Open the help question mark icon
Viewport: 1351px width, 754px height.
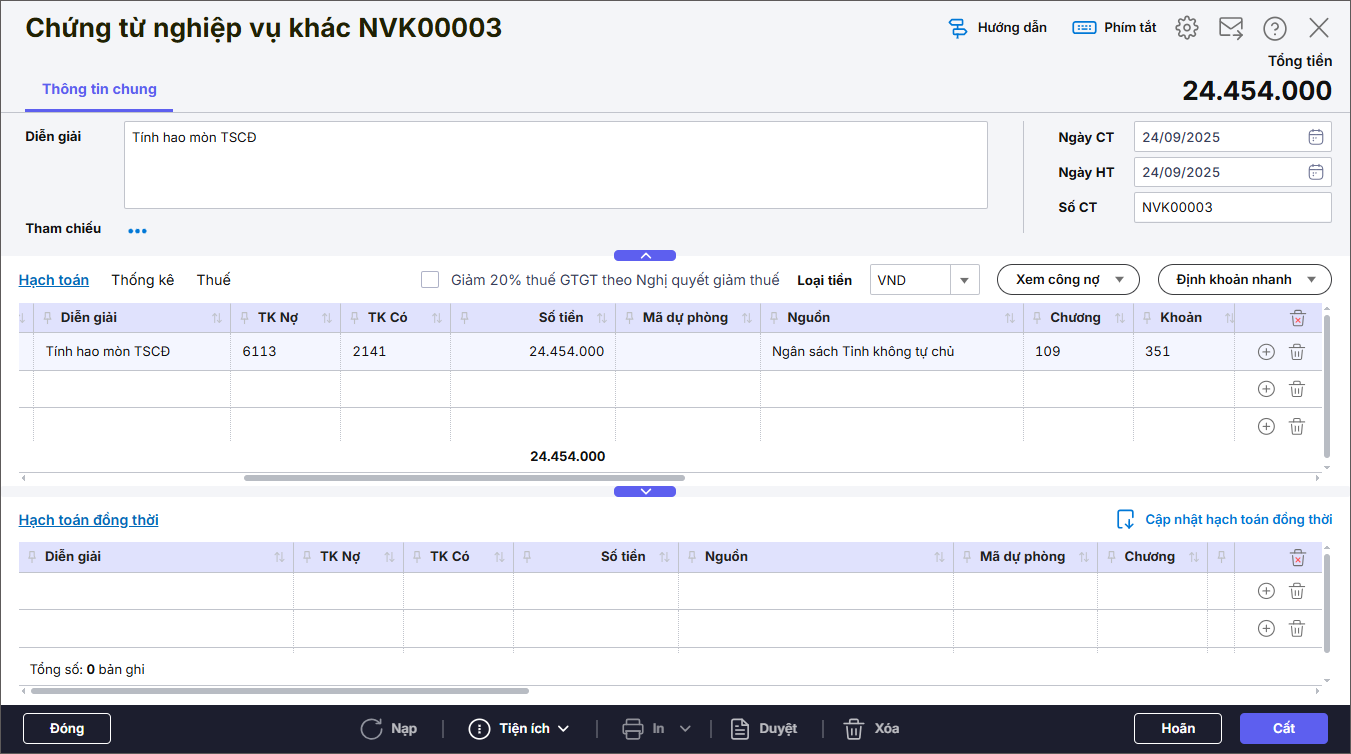[1275, 28]
